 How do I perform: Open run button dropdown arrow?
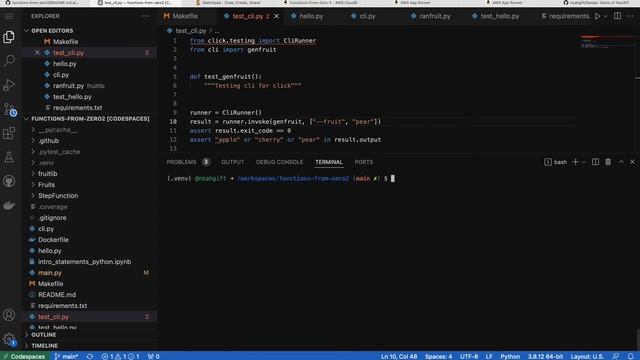pyautogui.click(x=606, y=16)
